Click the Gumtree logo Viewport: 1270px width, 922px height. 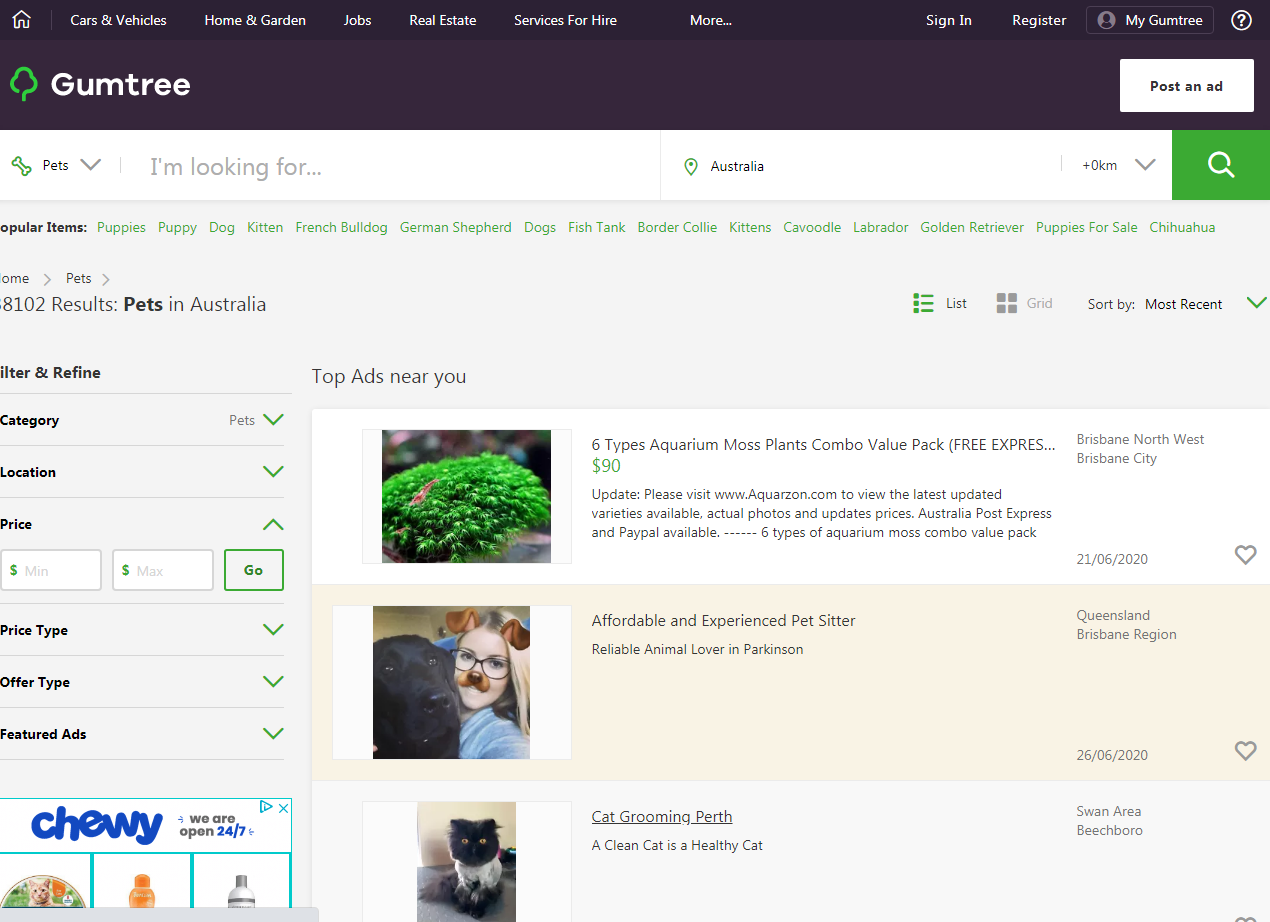click(x=99, y=84)
